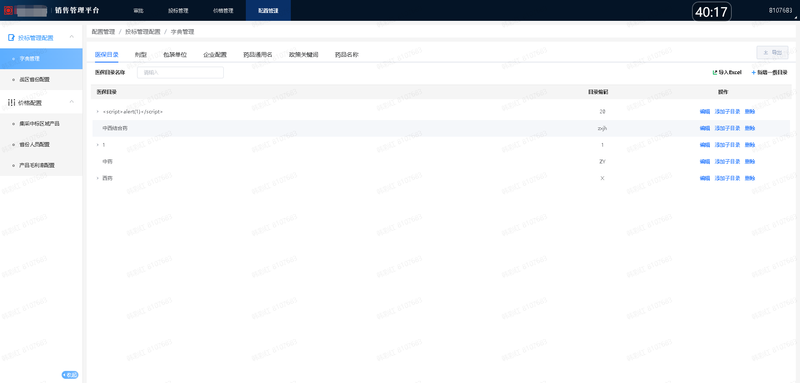This screenshot has width=800, height=383.
Task: Switch to the 药品名称 tab
Action: coord(346,54)
